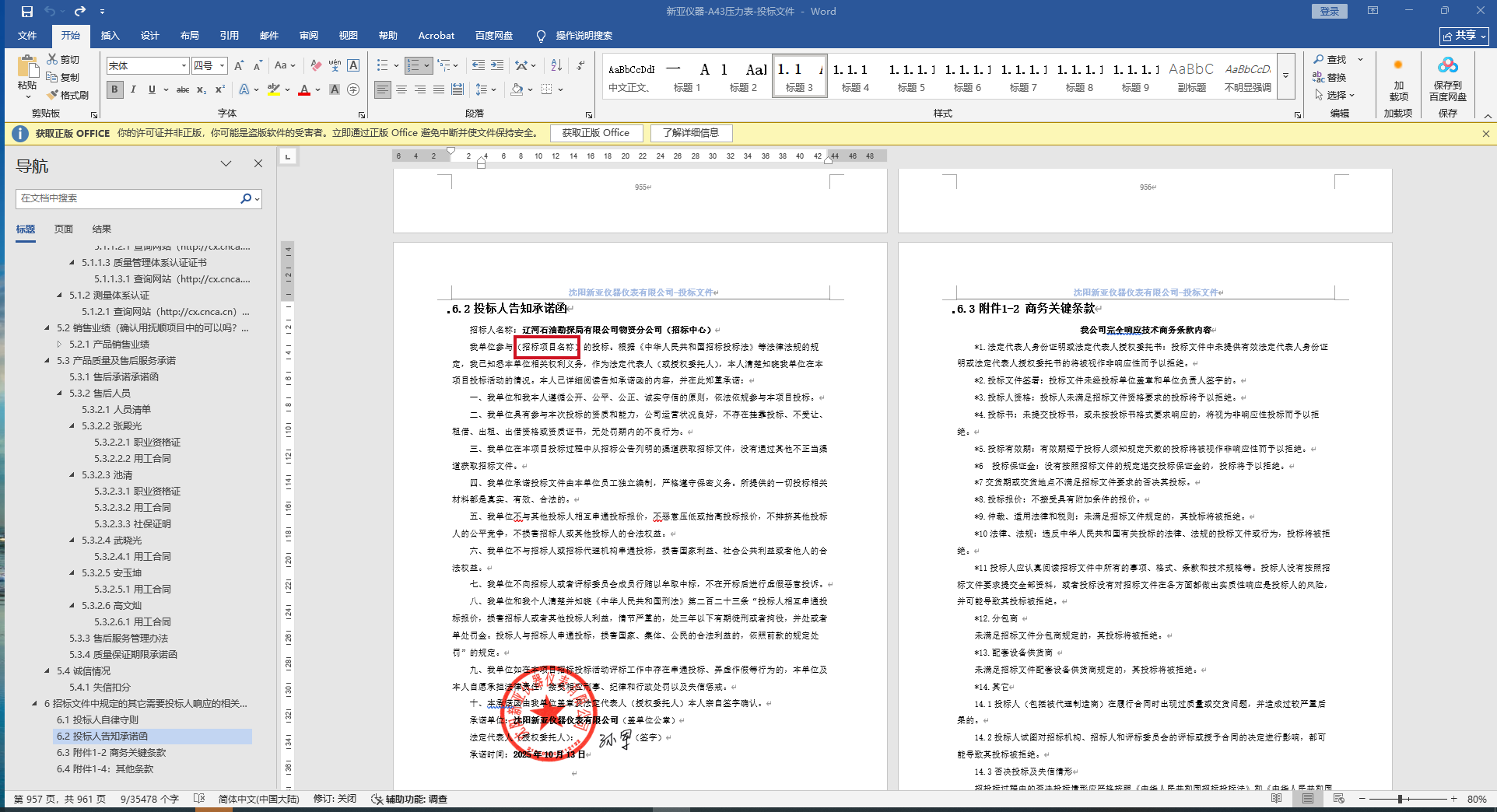Screen dimensions: 1497x812
Task: Click the increase indent icon
Action: (x=497, y=65)
